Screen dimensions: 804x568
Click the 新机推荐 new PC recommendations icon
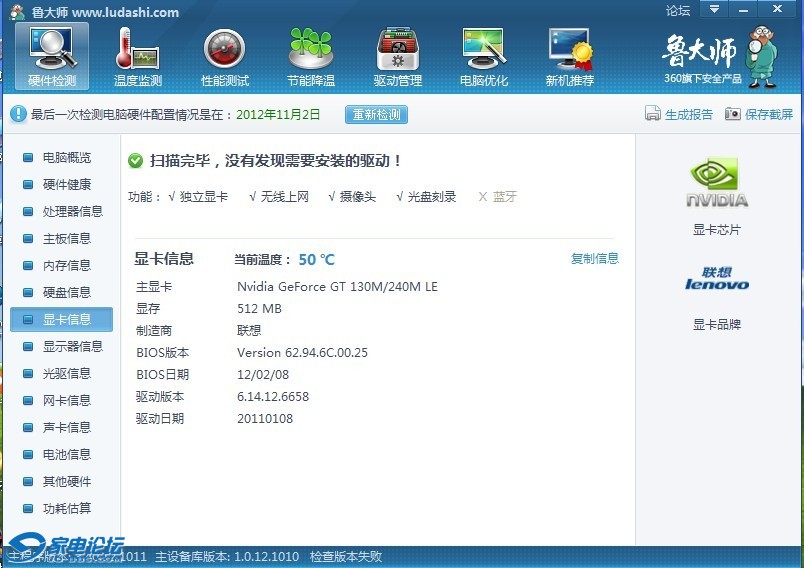569,56
